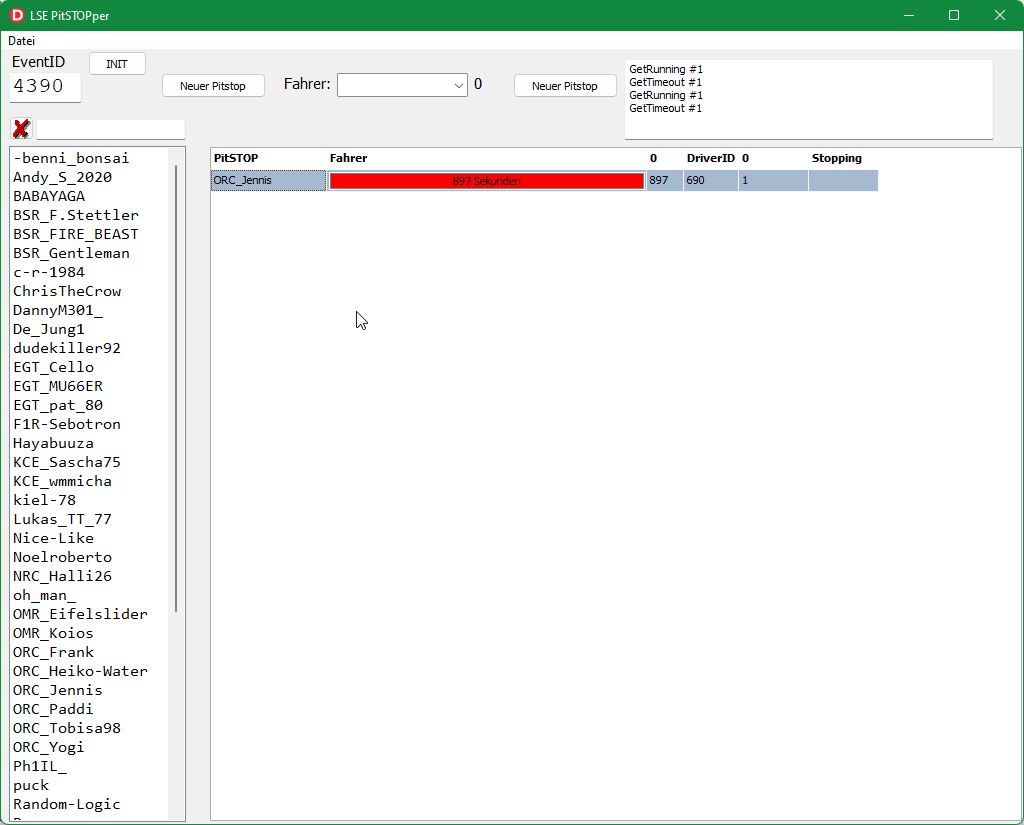Select Random-Logic in the driver list

(x=67, y=804)
